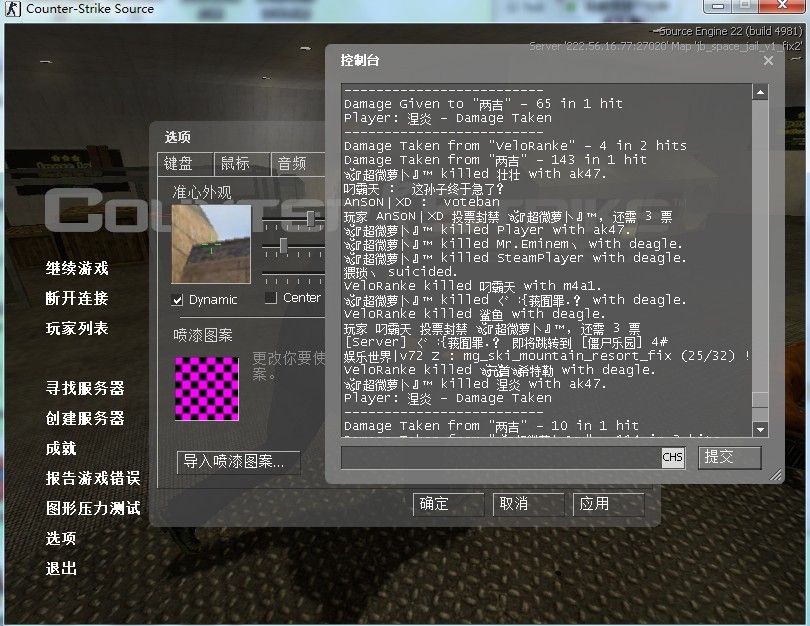
Task: Open 寻找服务器 from main menu
Action: coord(85,388)
